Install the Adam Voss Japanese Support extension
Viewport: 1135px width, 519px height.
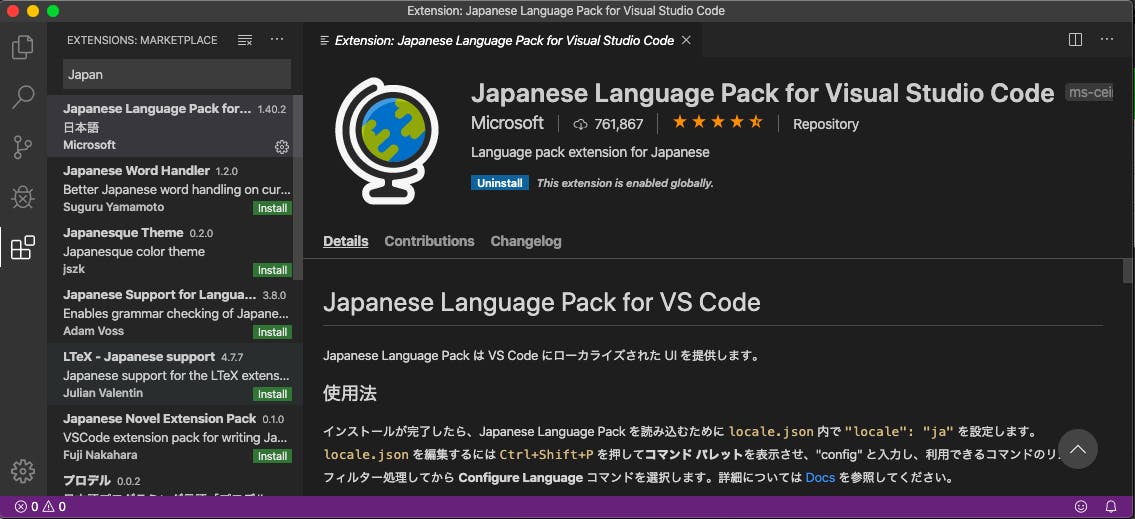(273, 332)
